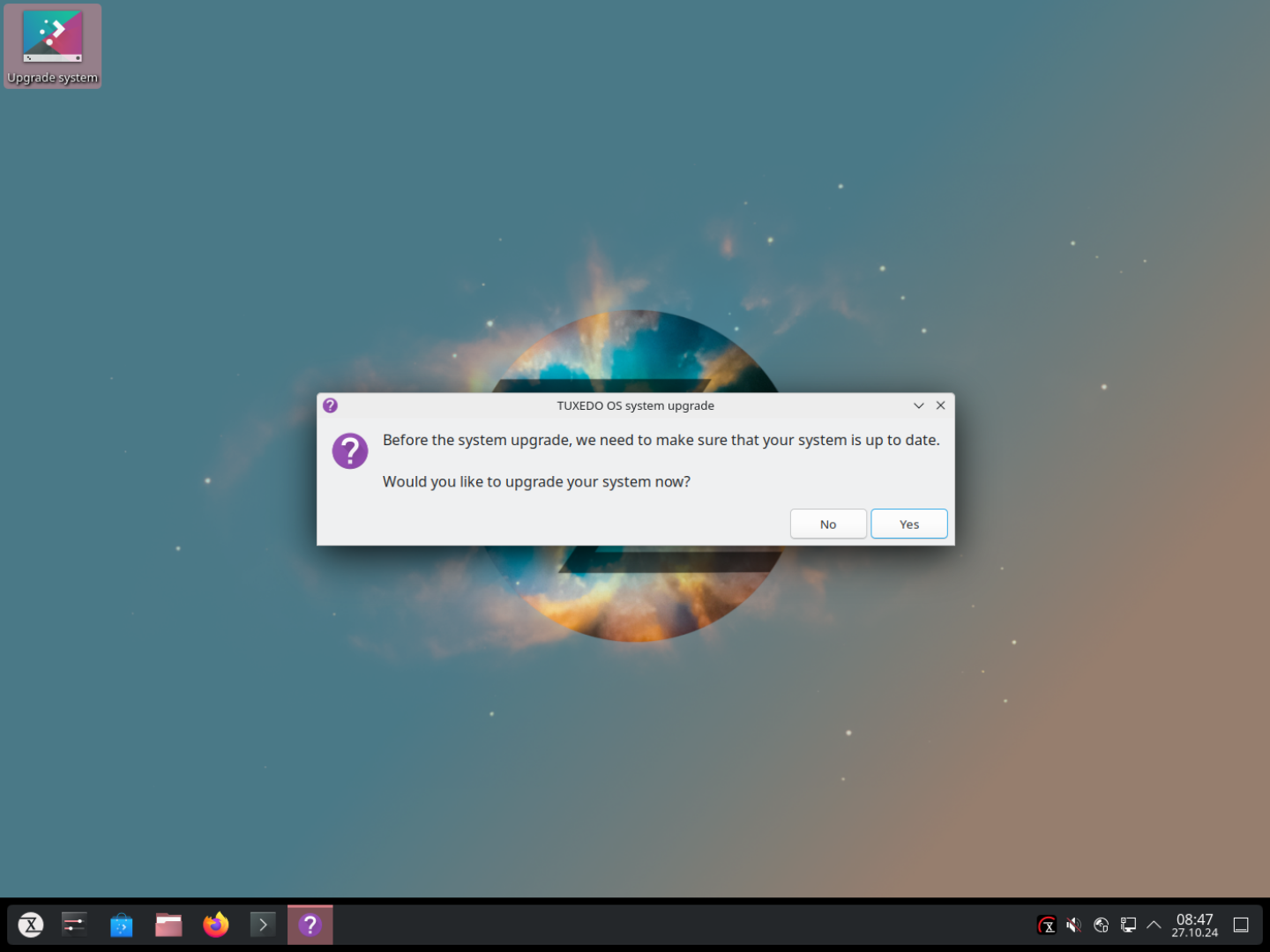Toggle the show desktop button

(1241, 925)
